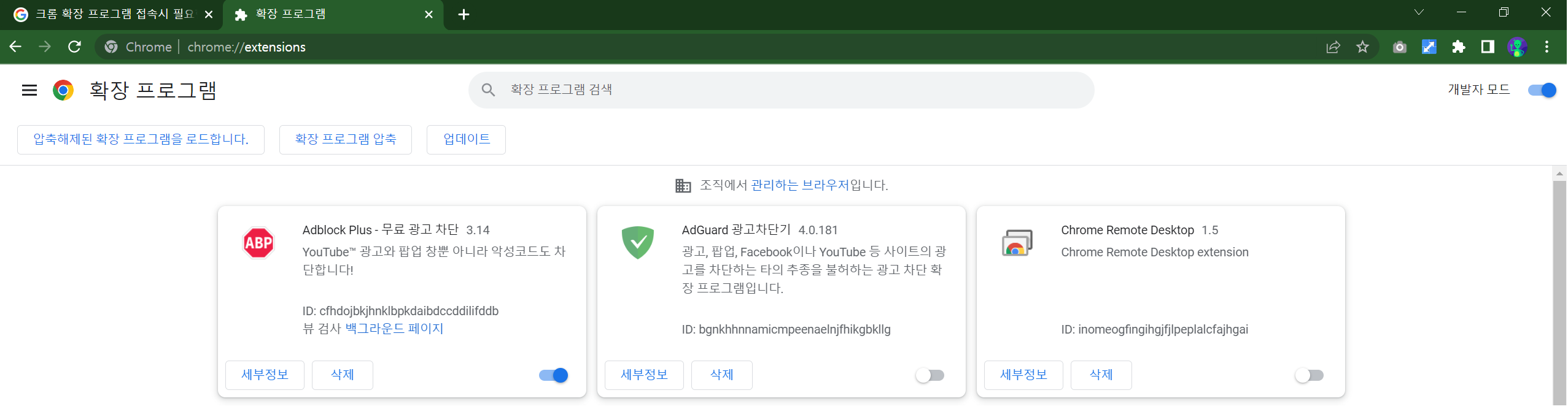Go back with the back arrow
Image resolution: width=1568 pixels, height=409 pixels.
click(15, 47)
